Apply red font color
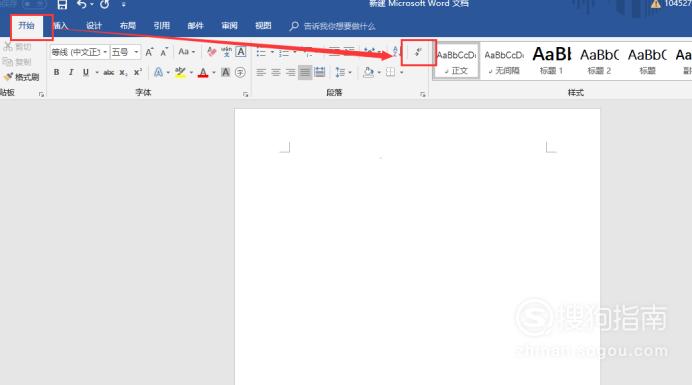Viewport: 692px width, 385px height. tap(203, 72)
